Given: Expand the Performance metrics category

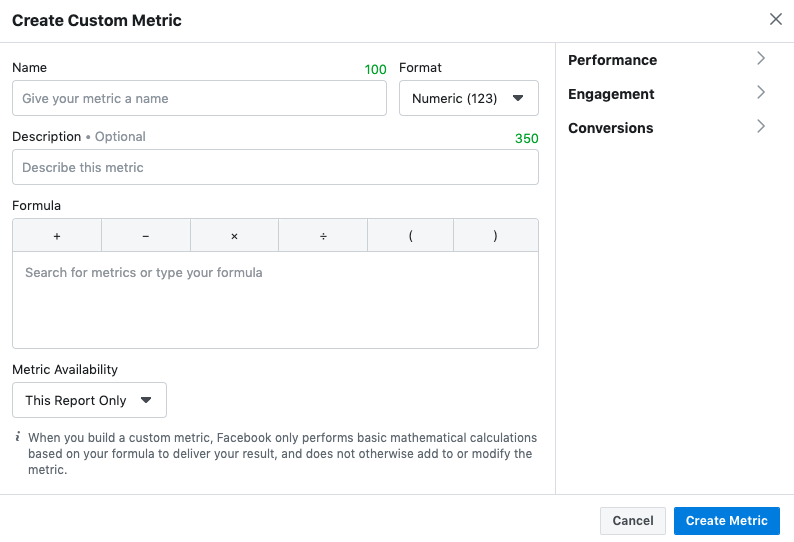Looking at the screenshot, I should pyautogui.click(x=761, y=59).
